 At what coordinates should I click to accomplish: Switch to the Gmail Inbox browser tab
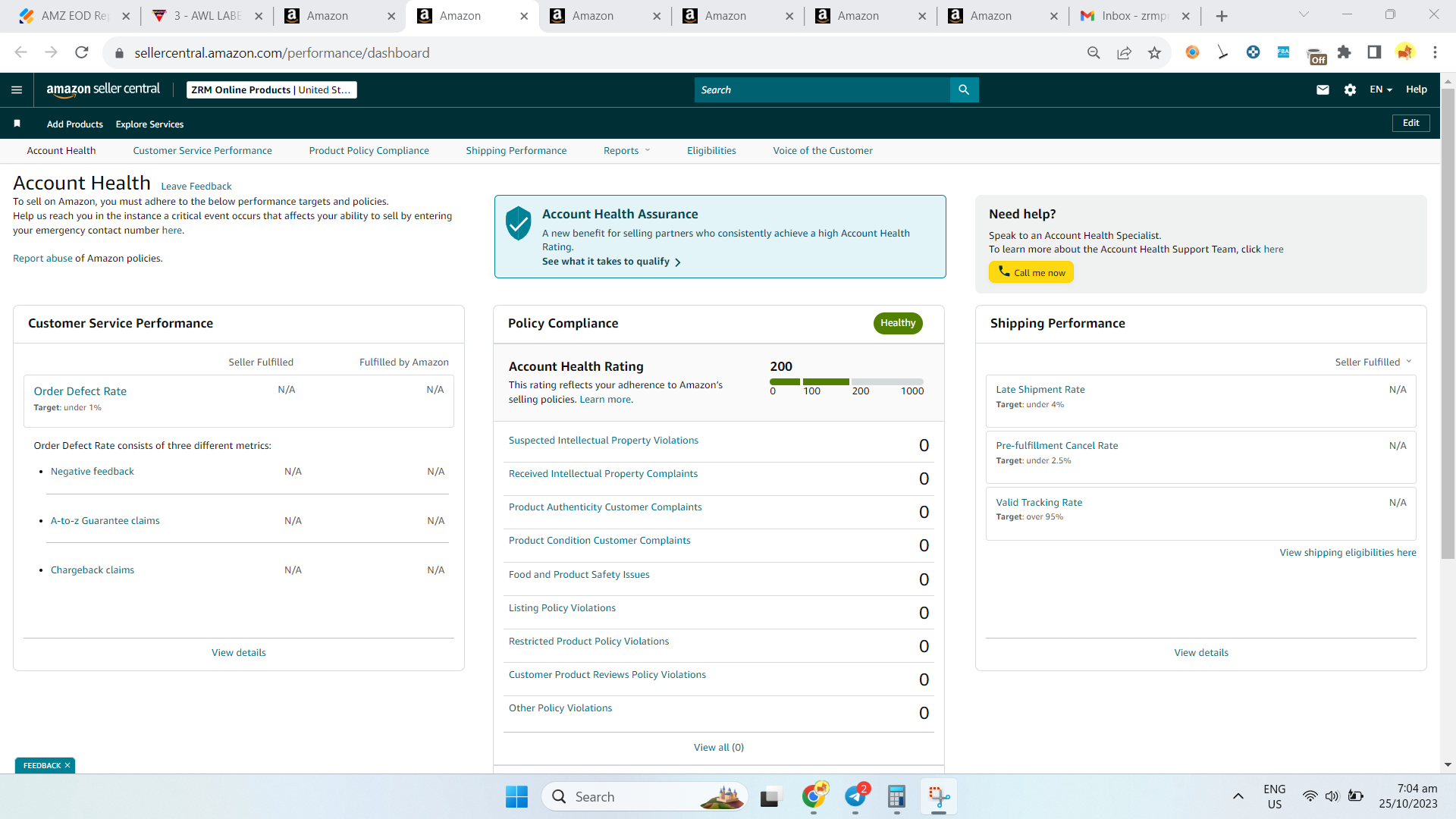[x=1134, y=16]
